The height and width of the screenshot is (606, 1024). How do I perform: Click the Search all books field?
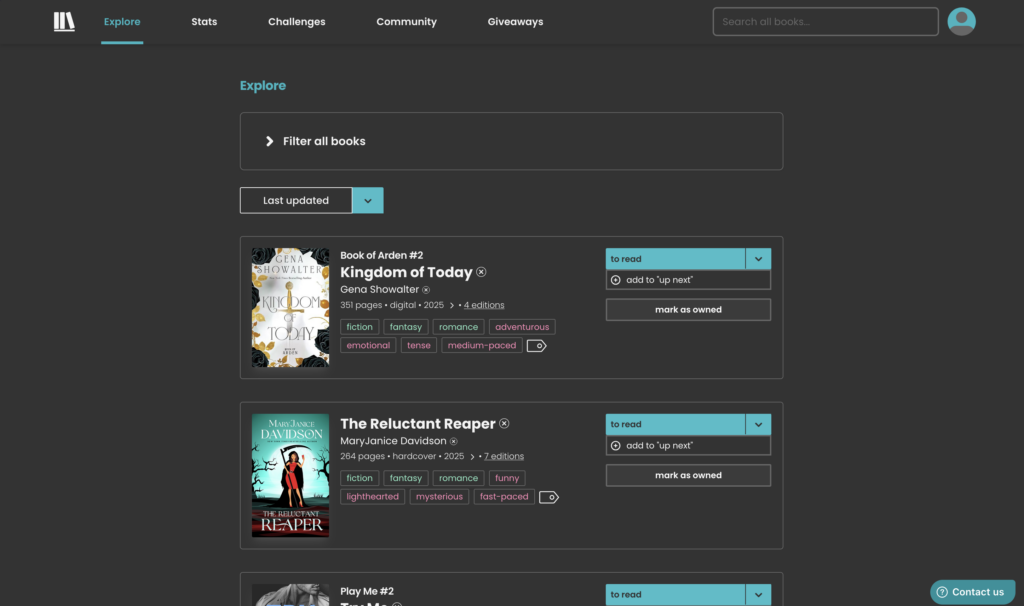pyautogui.click(x=825, y=22)
